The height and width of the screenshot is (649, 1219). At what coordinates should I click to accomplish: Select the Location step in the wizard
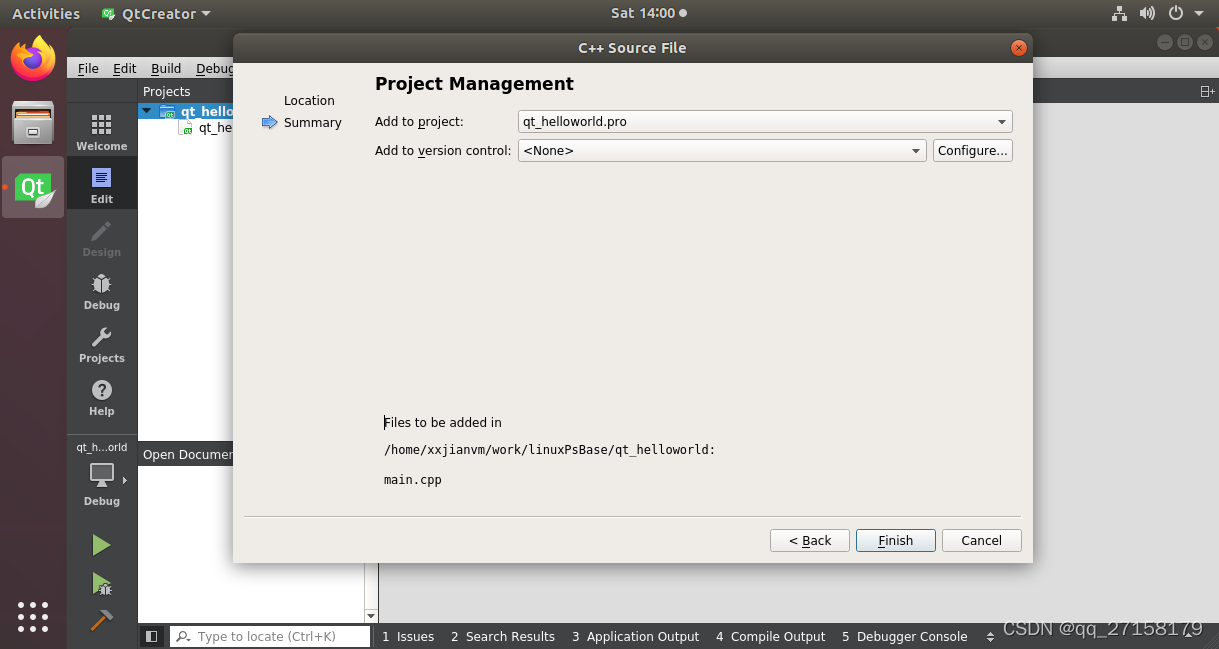(308, 100)
